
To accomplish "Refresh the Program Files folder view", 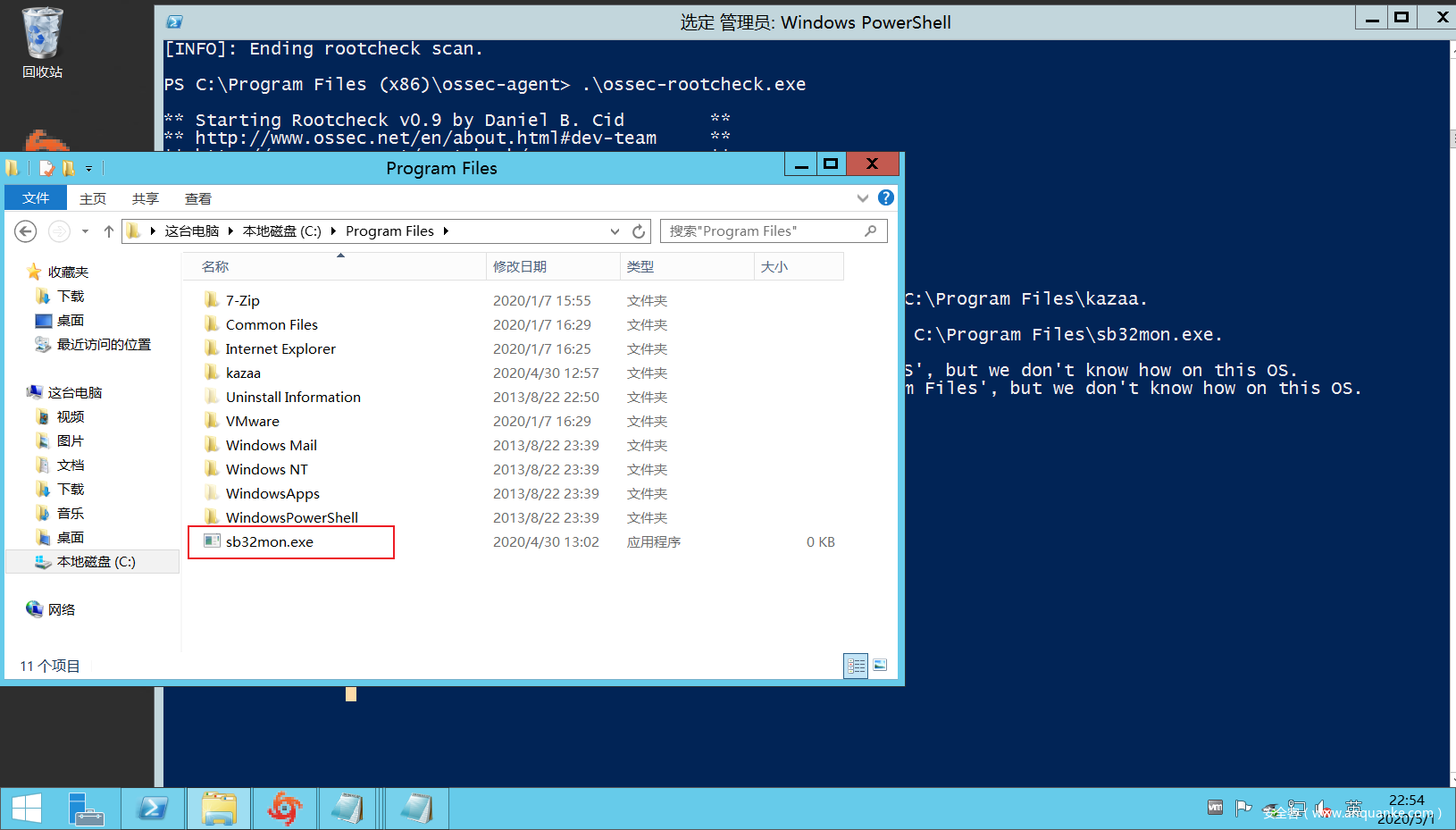I will click(639, 231).
